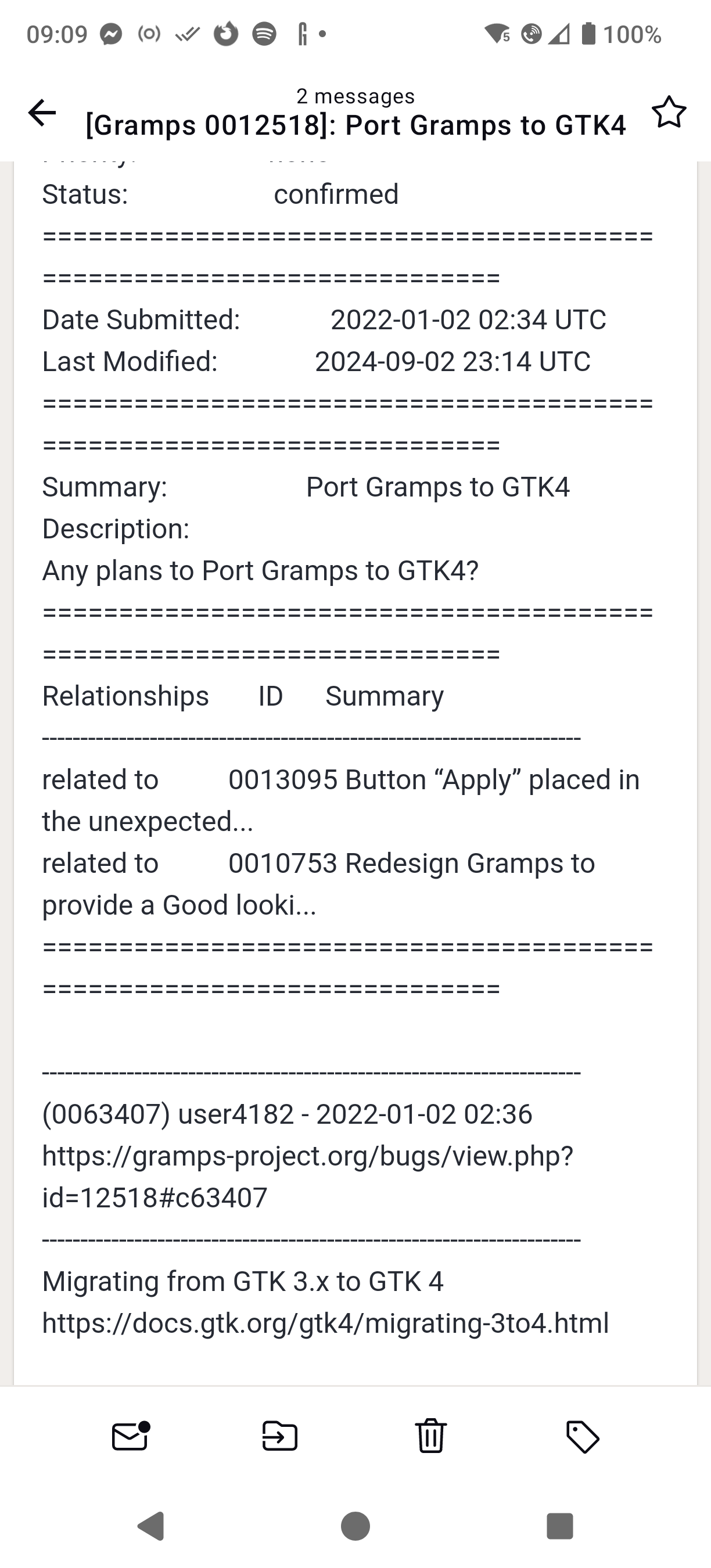Mark the message as unread

(131, 1437)
